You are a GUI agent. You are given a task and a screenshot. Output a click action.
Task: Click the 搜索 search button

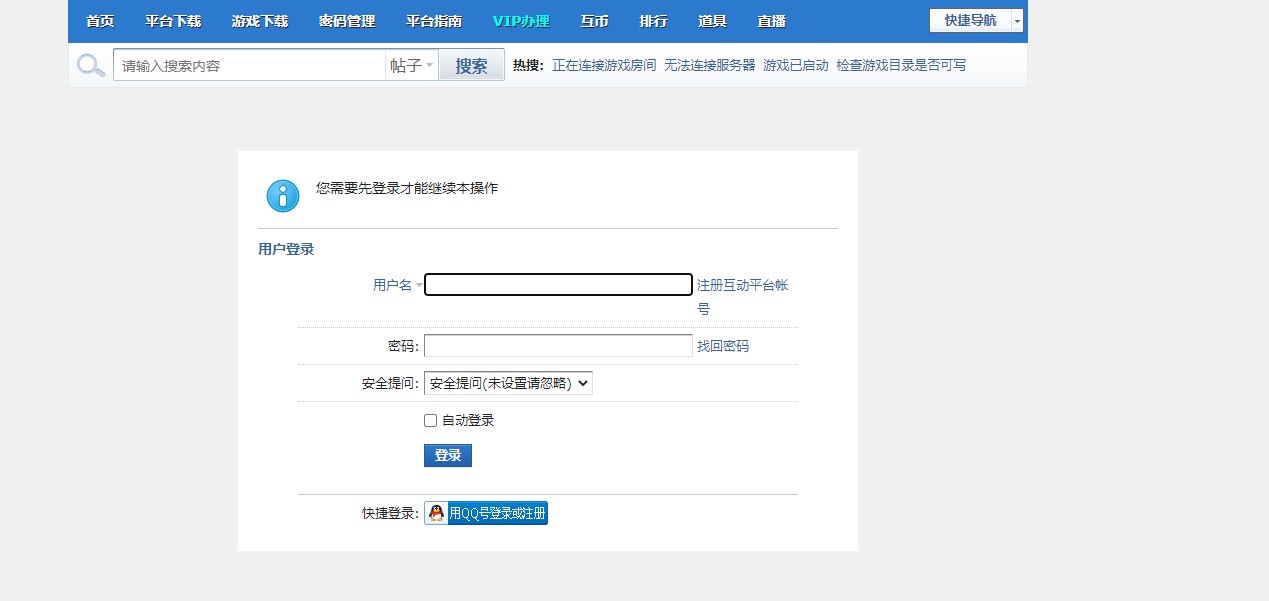pyautogui.click(x=471, y=64)
